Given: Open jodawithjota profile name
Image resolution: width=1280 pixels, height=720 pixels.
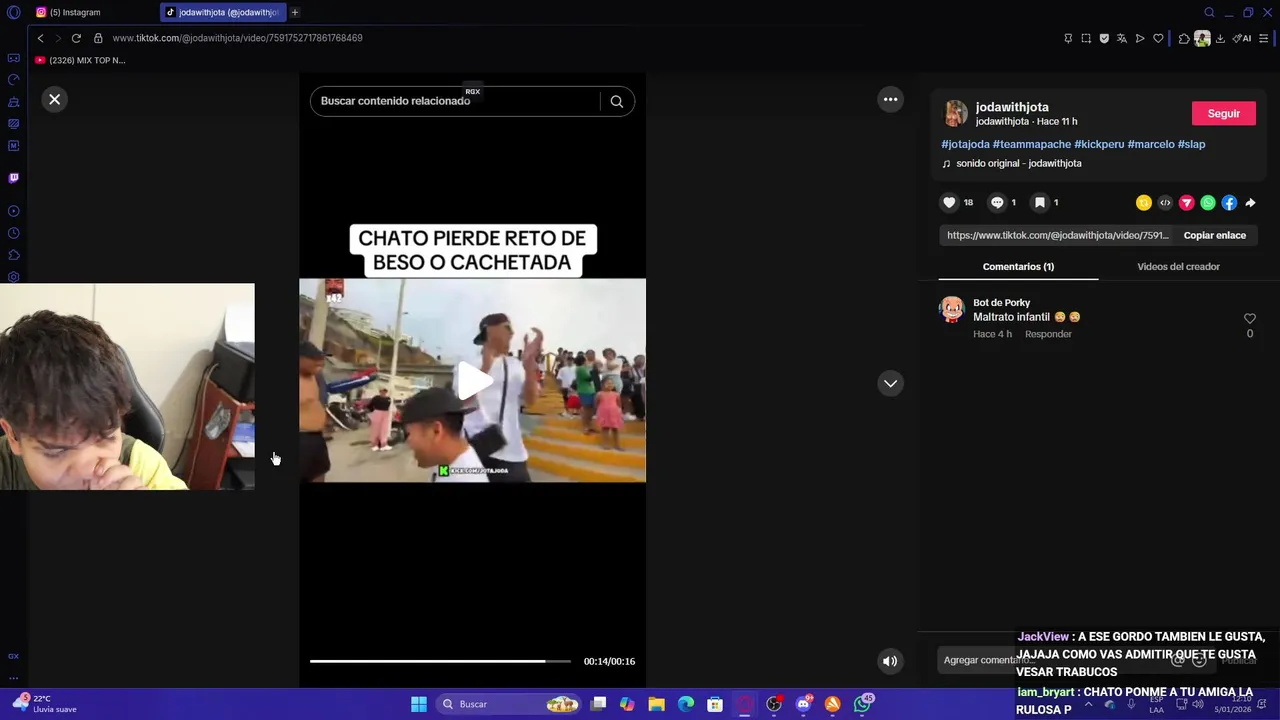Looking at the screenshot, I should [x=1012, y=107].
